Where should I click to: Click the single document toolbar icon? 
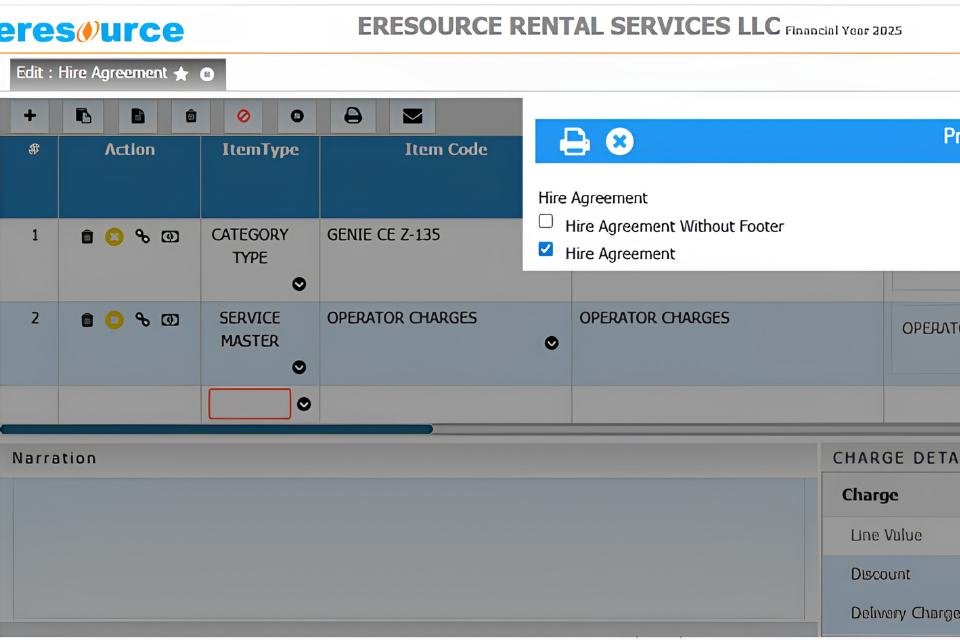[x=138, y=116]
